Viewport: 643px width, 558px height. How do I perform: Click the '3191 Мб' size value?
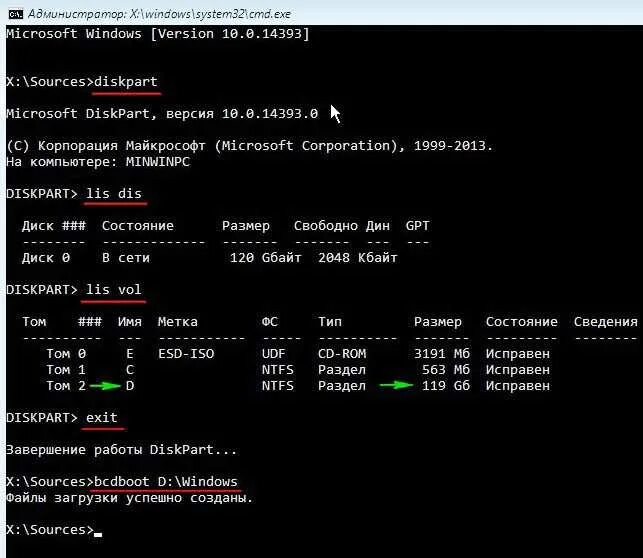pos(442,353)
